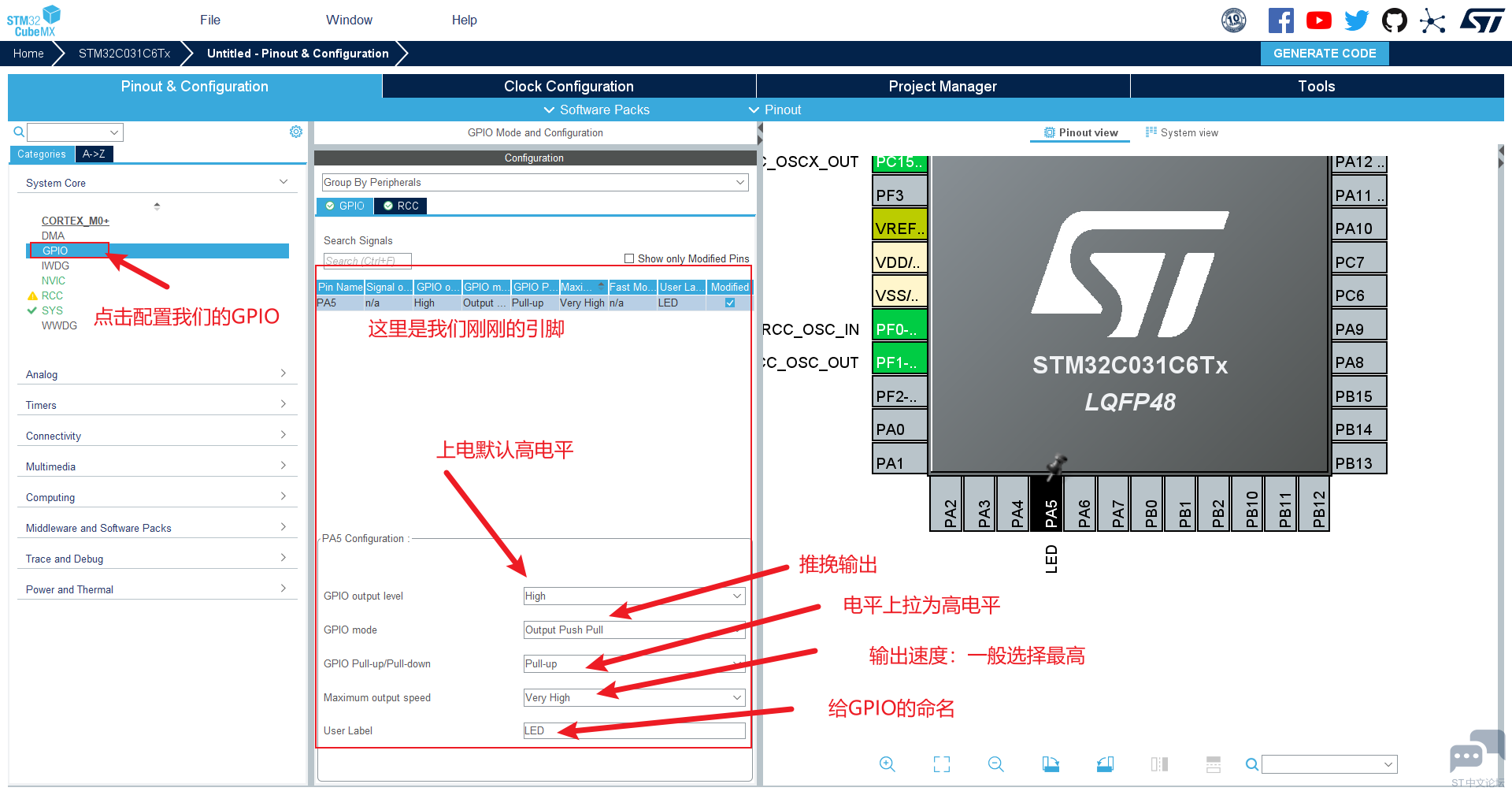Click the ST logo in header
This screenshot has width=1512, height=795.
click(x=1482, y=20)
